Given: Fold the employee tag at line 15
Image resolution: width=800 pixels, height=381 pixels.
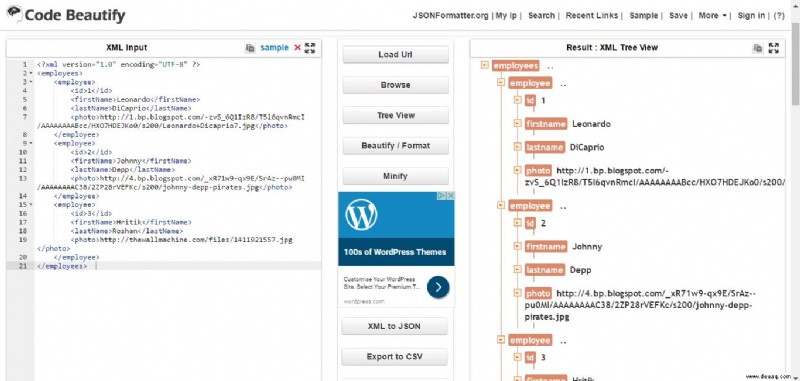Looking at the screenshot, I should (x=31, y=205).
